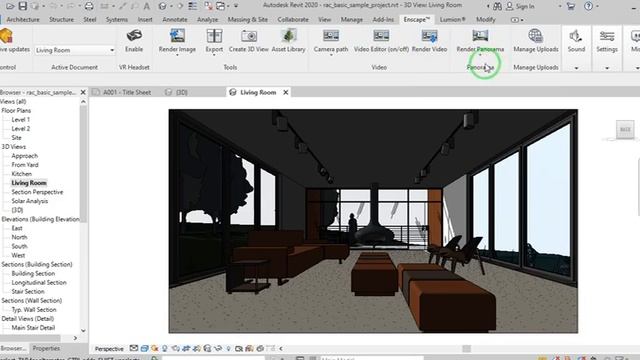Switch to the Massing & Site tab

click(247, 19)
